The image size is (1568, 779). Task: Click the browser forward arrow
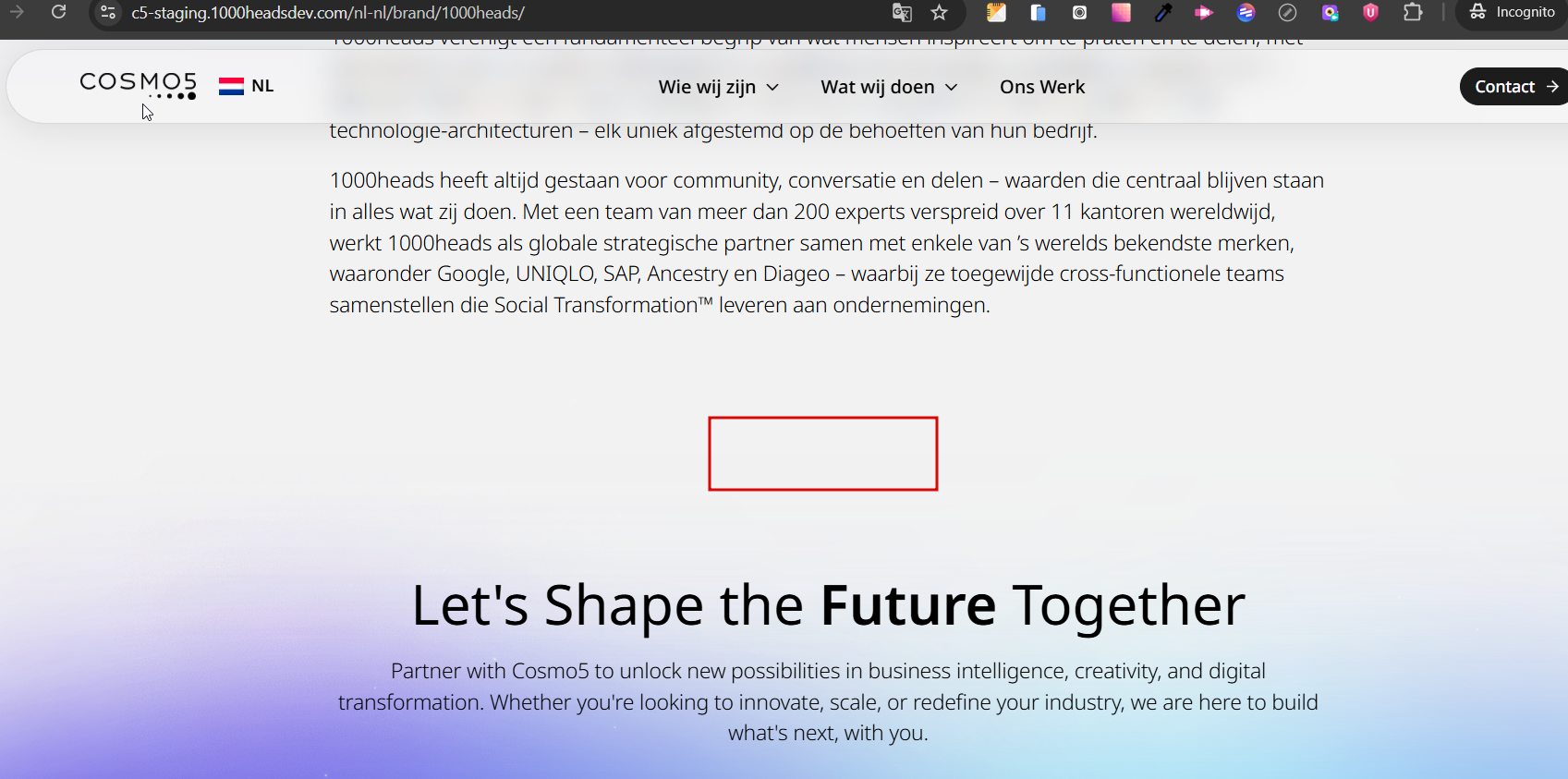(17, 12)
